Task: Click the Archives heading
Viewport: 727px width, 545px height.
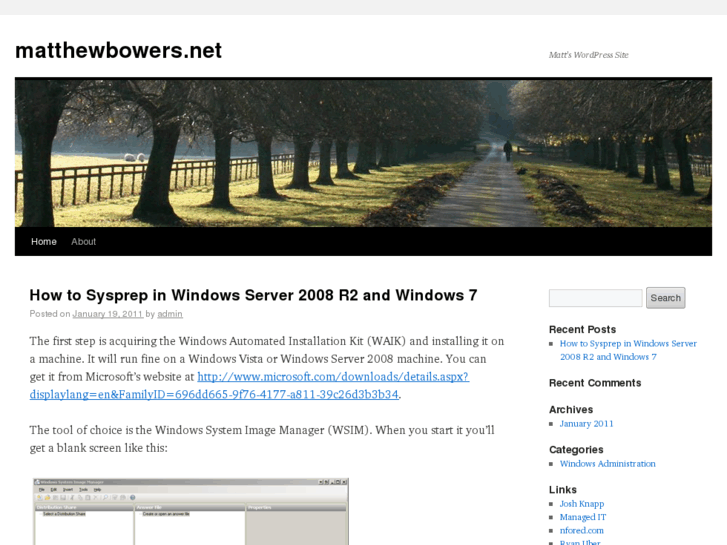Action: [x=571, y=410]
